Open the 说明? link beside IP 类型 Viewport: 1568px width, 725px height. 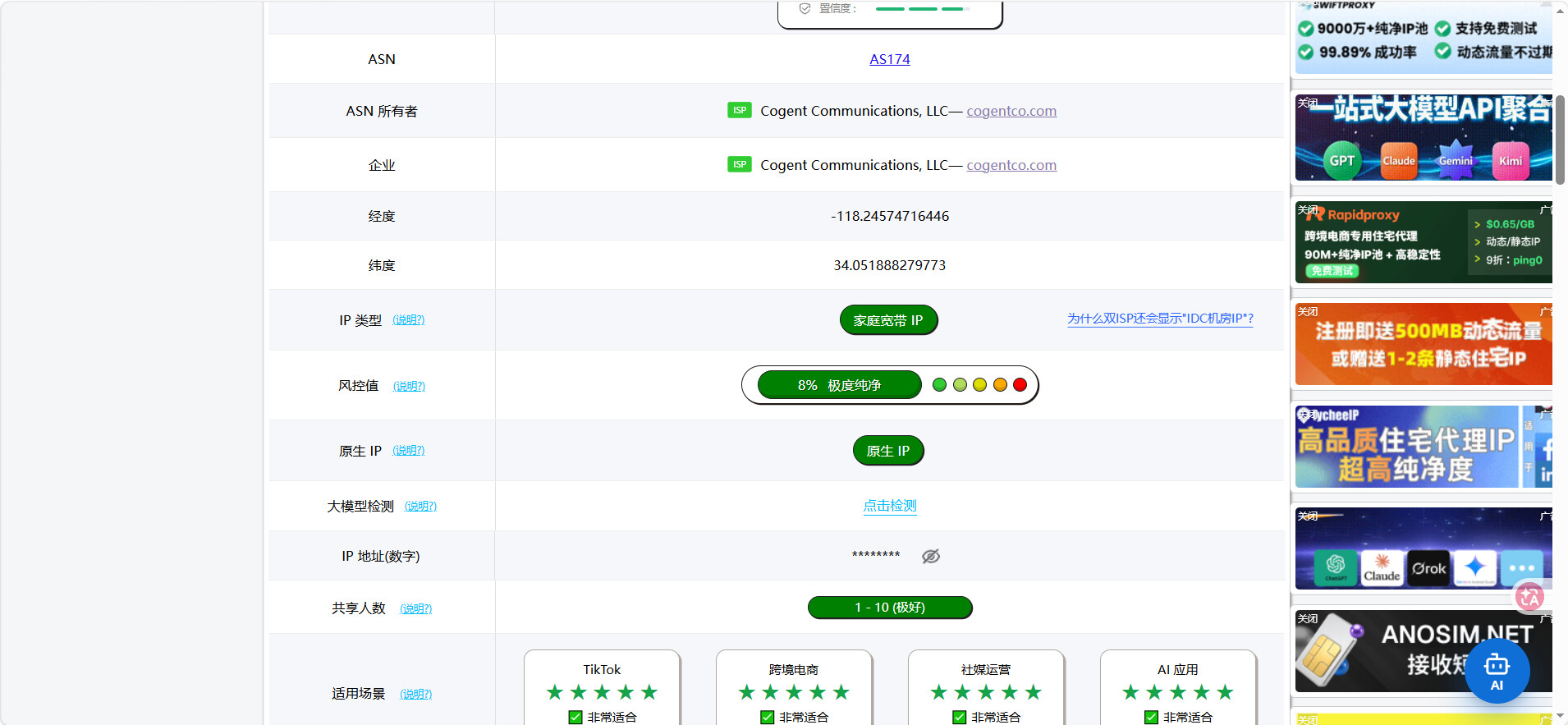pos(409,319)
